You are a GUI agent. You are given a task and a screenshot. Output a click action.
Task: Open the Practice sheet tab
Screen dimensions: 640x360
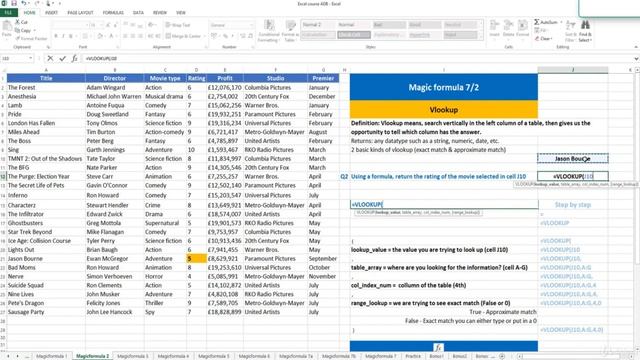(413, 356)
